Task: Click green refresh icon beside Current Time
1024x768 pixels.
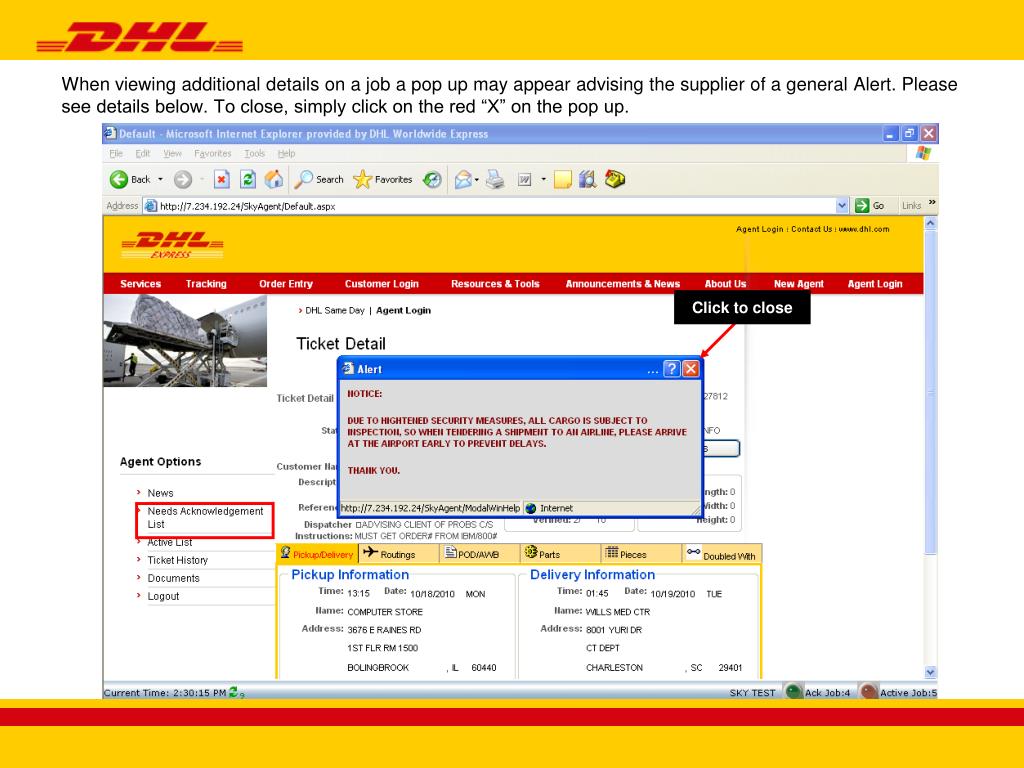Action: [234, 692]
